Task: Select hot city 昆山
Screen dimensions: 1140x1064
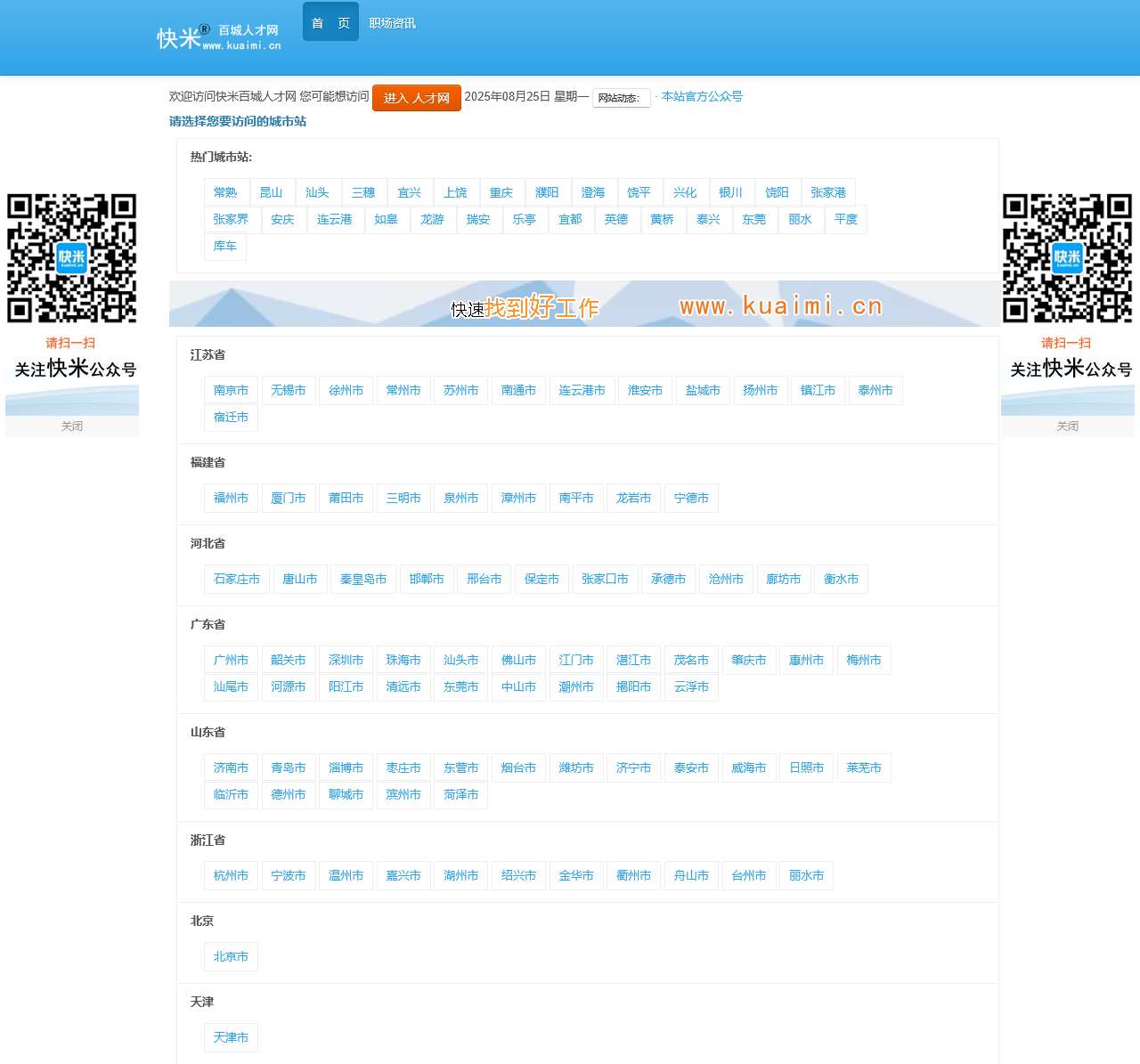Action: 271,192
